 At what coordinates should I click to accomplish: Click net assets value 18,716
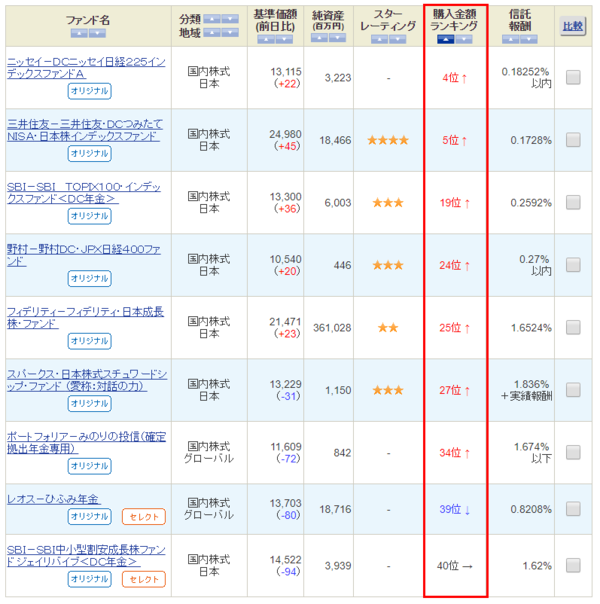click(335, 509)
